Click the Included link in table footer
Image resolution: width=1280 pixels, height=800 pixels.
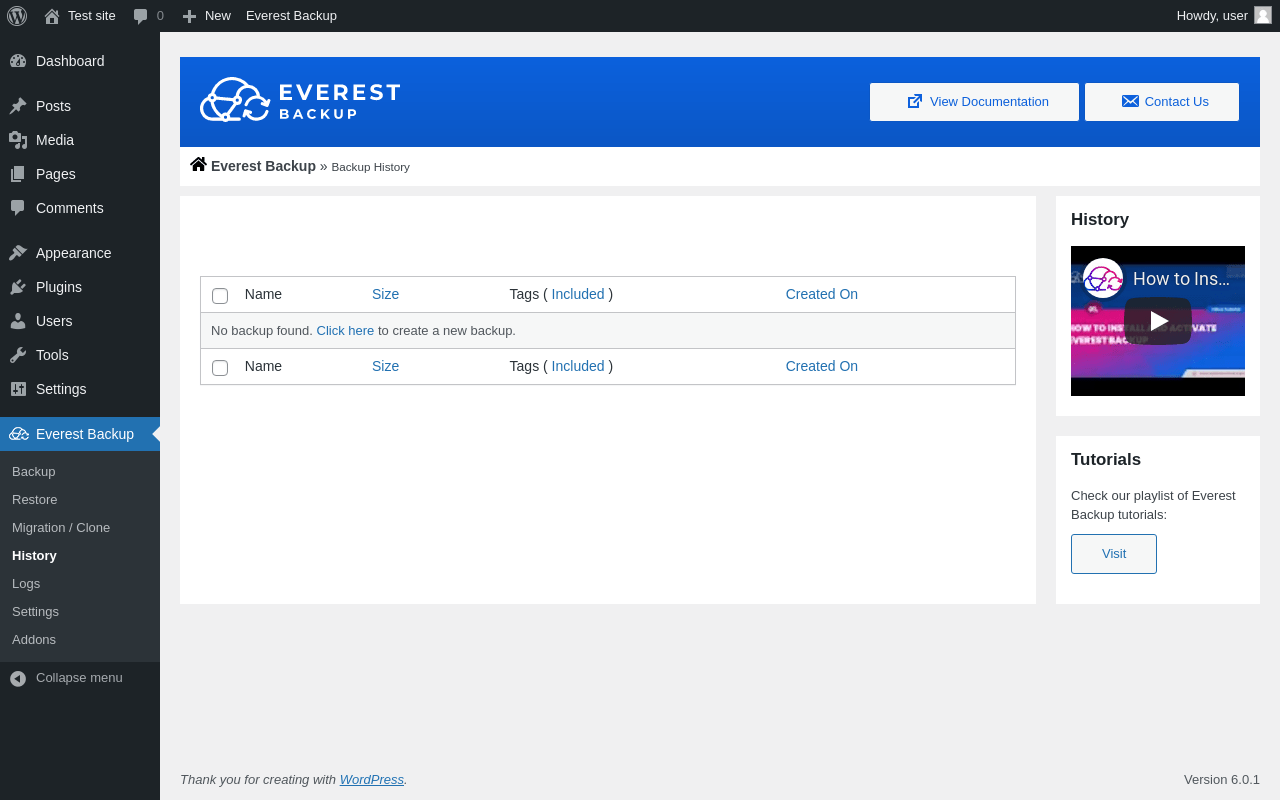coord(578,366)
